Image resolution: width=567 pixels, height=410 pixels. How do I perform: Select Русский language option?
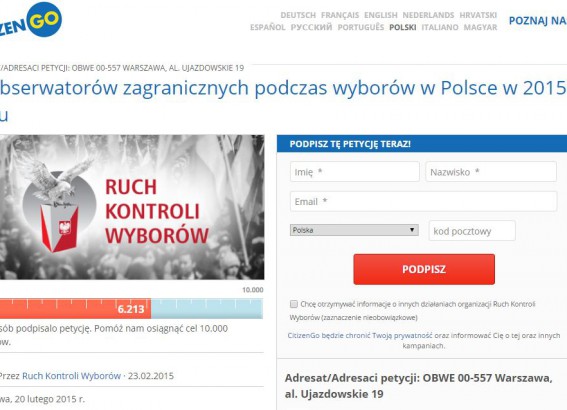(311, 27)
